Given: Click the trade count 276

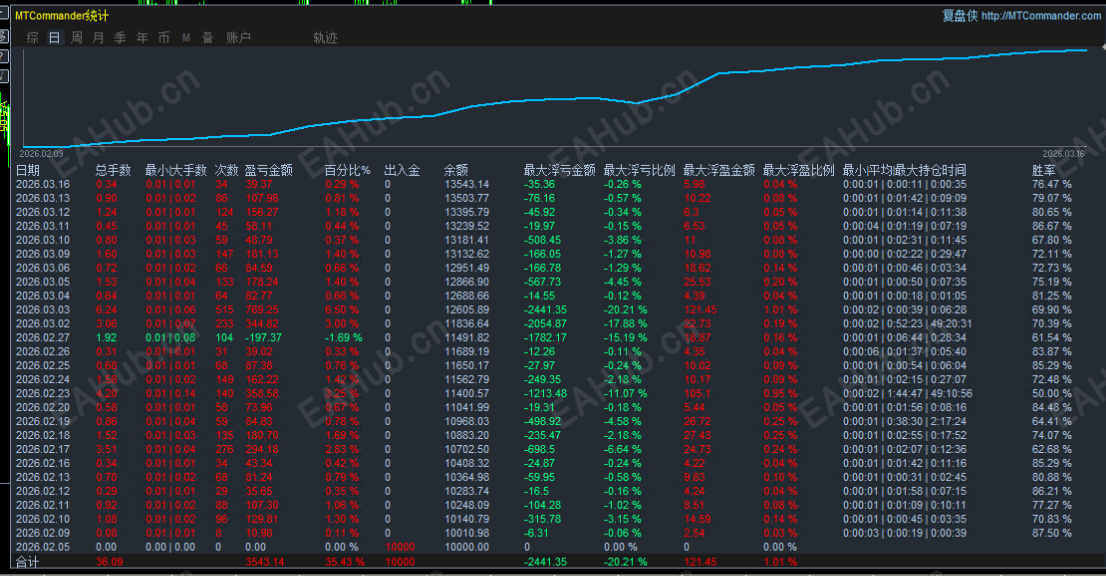Looking at the screenshot, I should pyautogui.click(x=224, y=449).
